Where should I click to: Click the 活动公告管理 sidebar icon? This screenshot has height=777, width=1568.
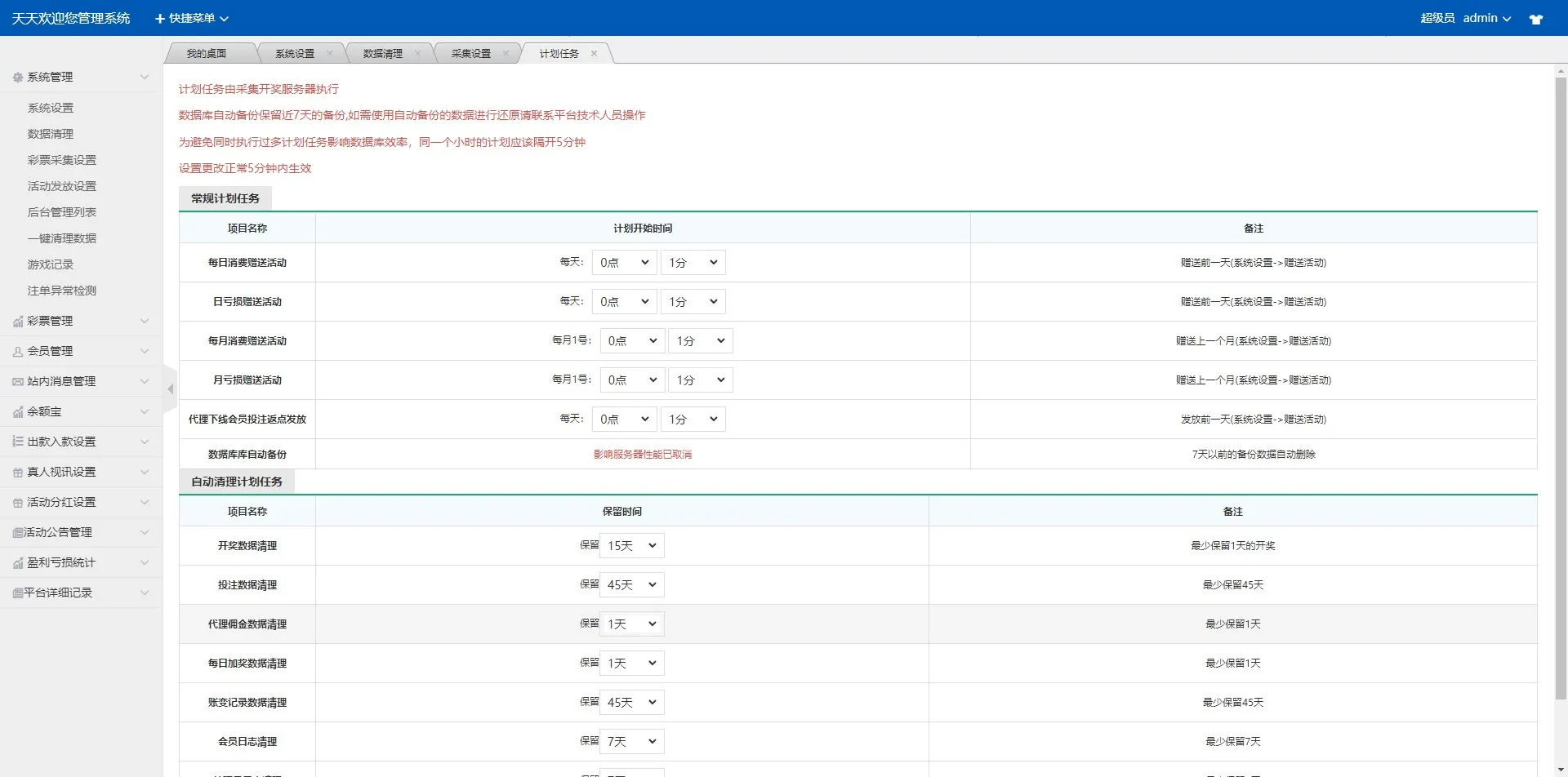point(16,531)
